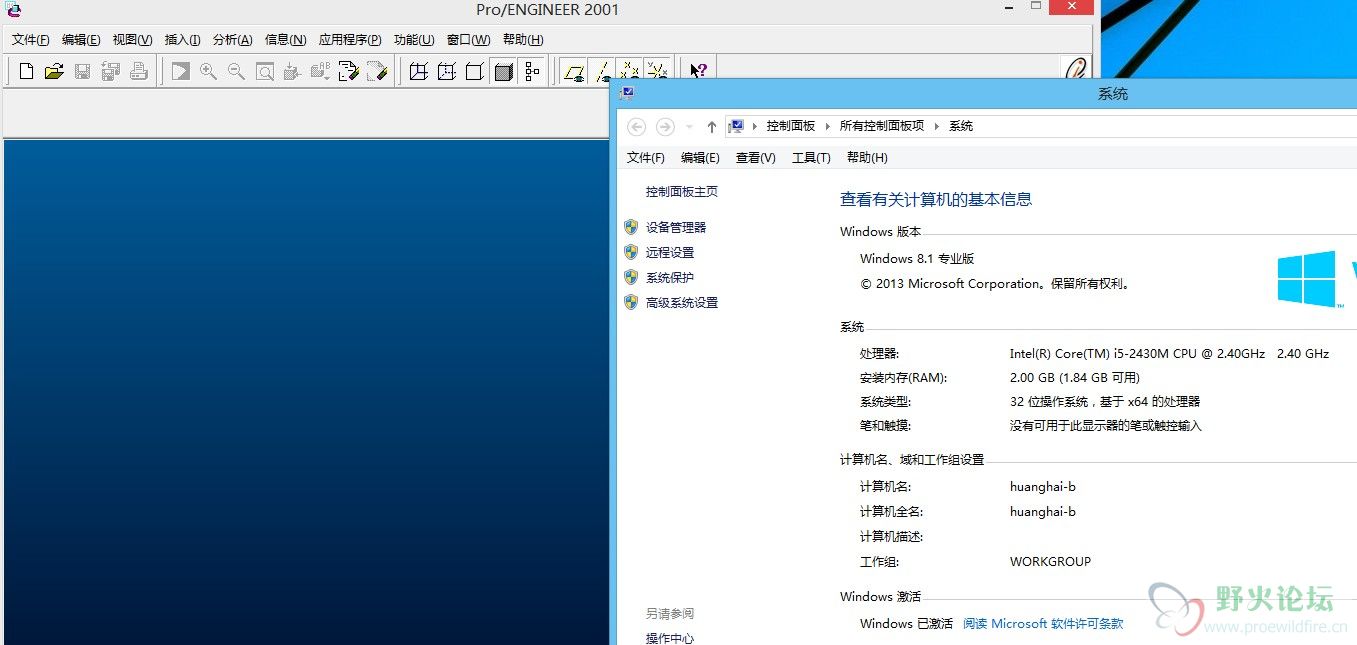Open the 分析(A) menu
This screenshot has width=1357, height=645.
point(232,40)
